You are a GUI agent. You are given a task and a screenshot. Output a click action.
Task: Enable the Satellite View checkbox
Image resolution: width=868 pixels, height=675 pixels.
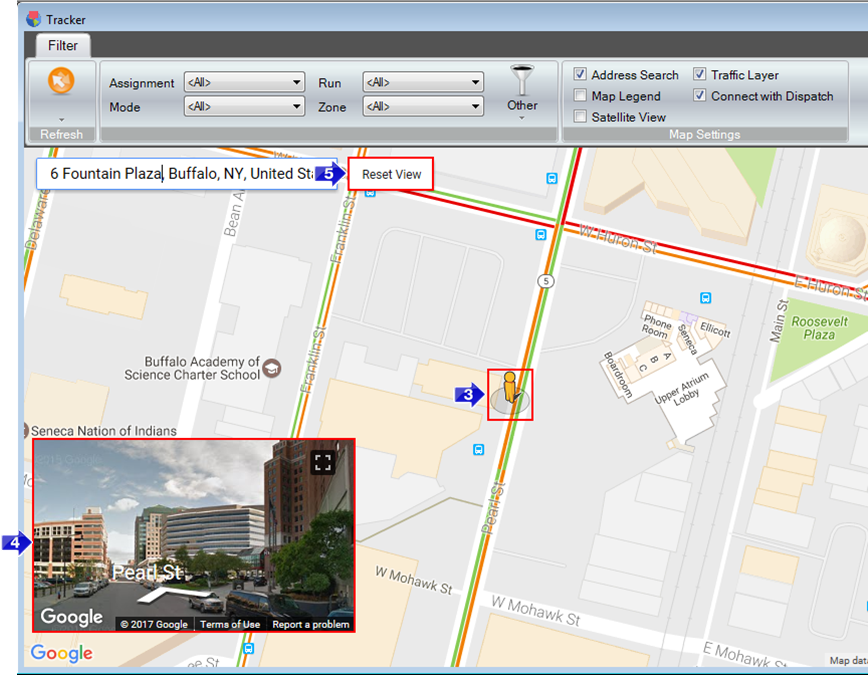580,116
